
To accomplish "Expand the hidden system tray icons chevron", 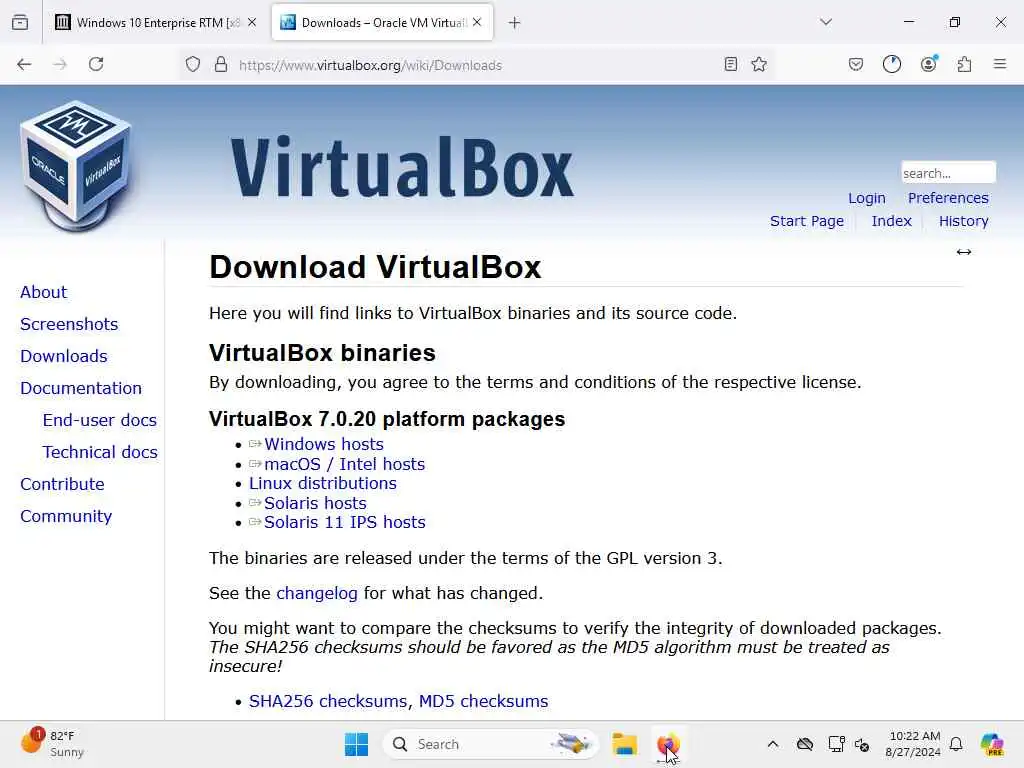I will tap(773, 744).
